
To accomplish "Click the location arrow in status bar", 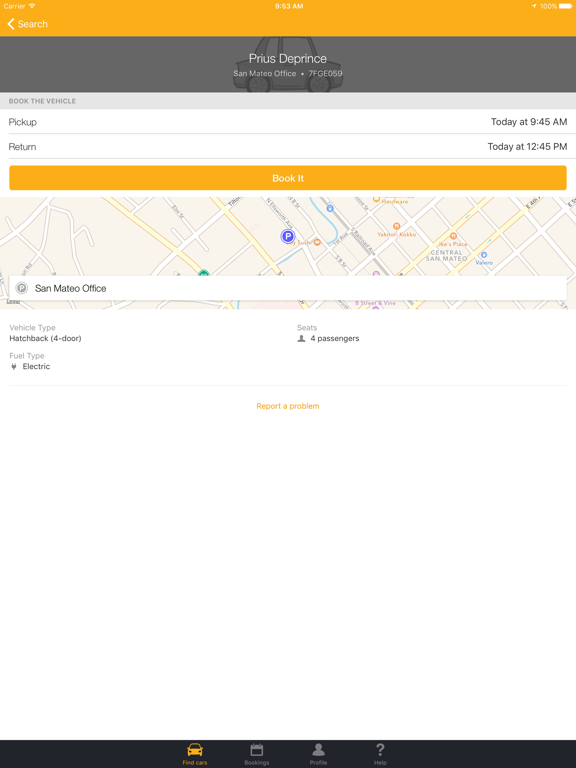I will tap(534, 6).
